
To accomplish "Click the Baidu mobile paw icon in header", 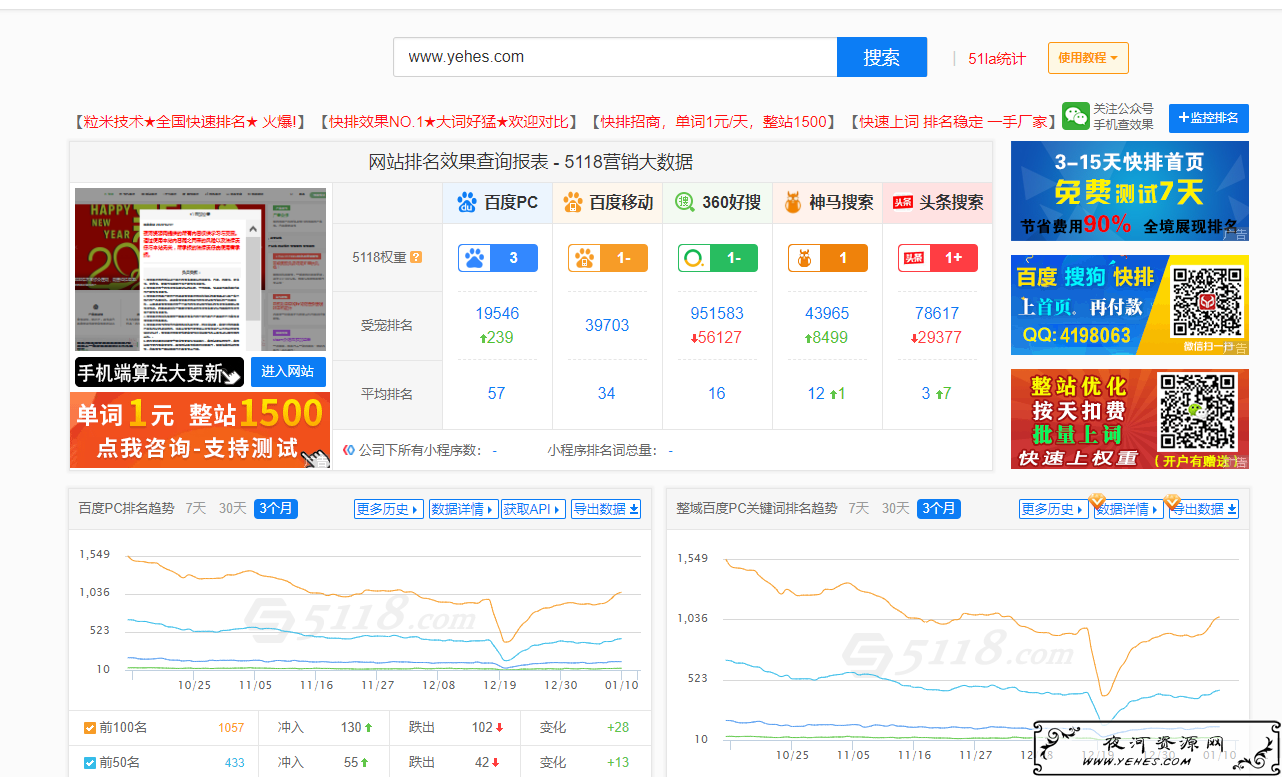I will (x=573, y=202).
